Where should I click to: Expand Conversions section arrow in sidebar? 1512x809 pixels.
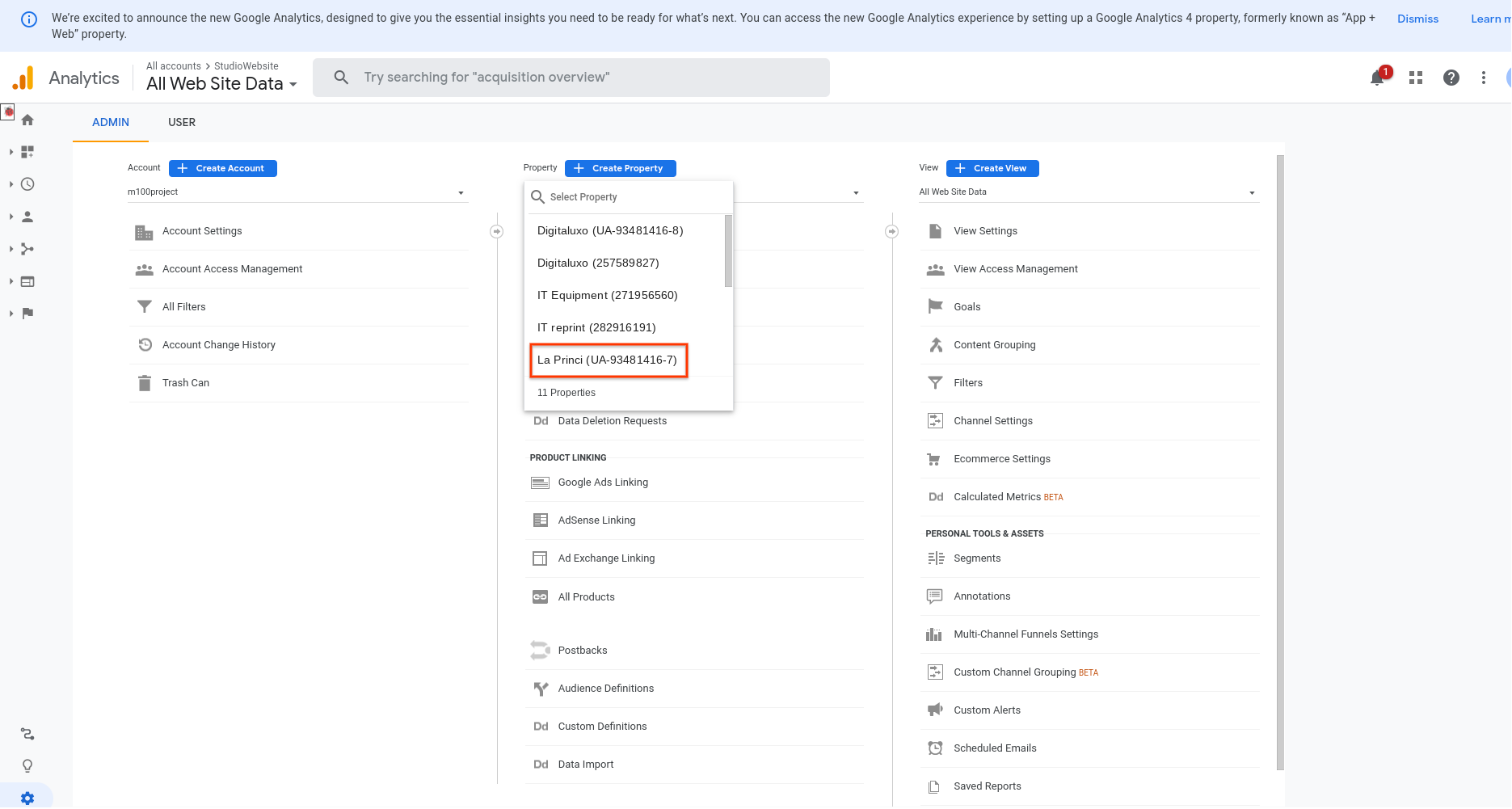click(11, 314)
